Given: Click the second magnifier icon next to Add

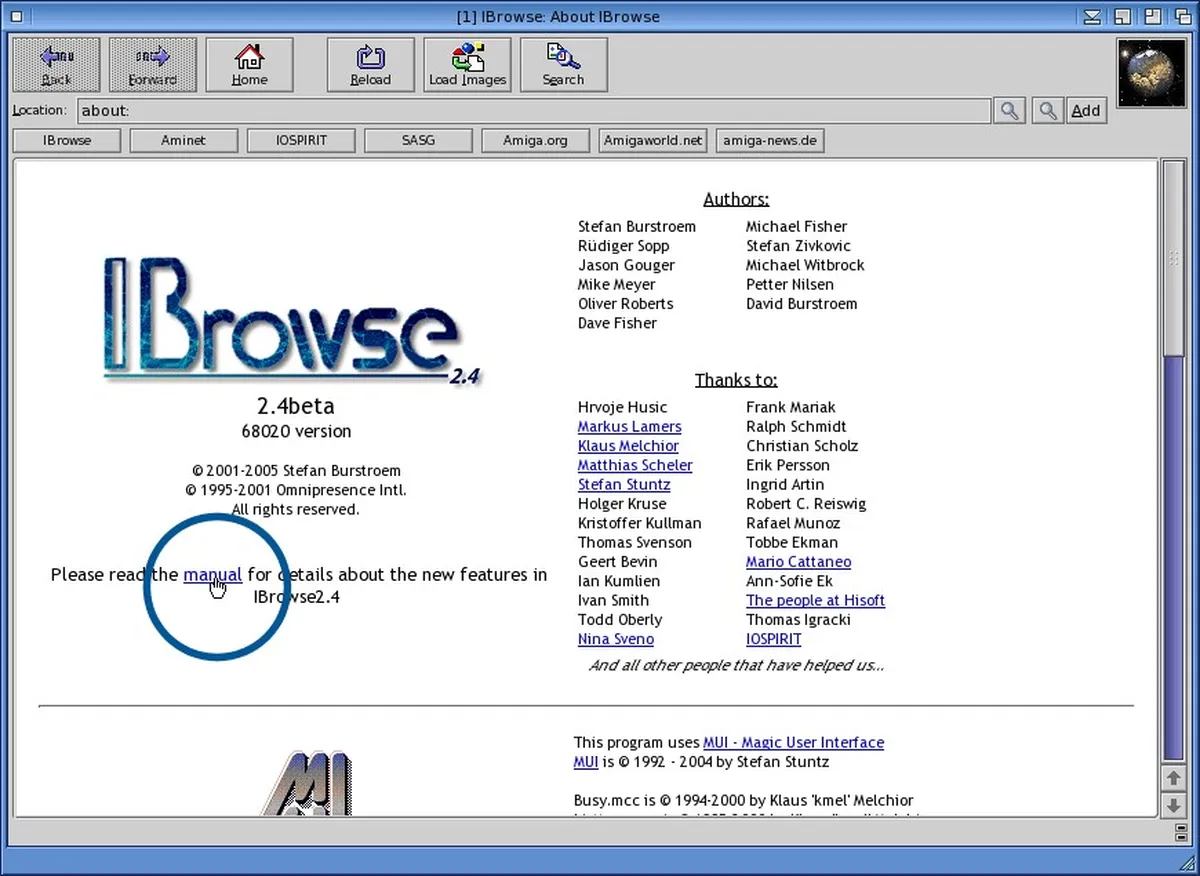Looking at the screenshot, I should [x=1047, y=111].
